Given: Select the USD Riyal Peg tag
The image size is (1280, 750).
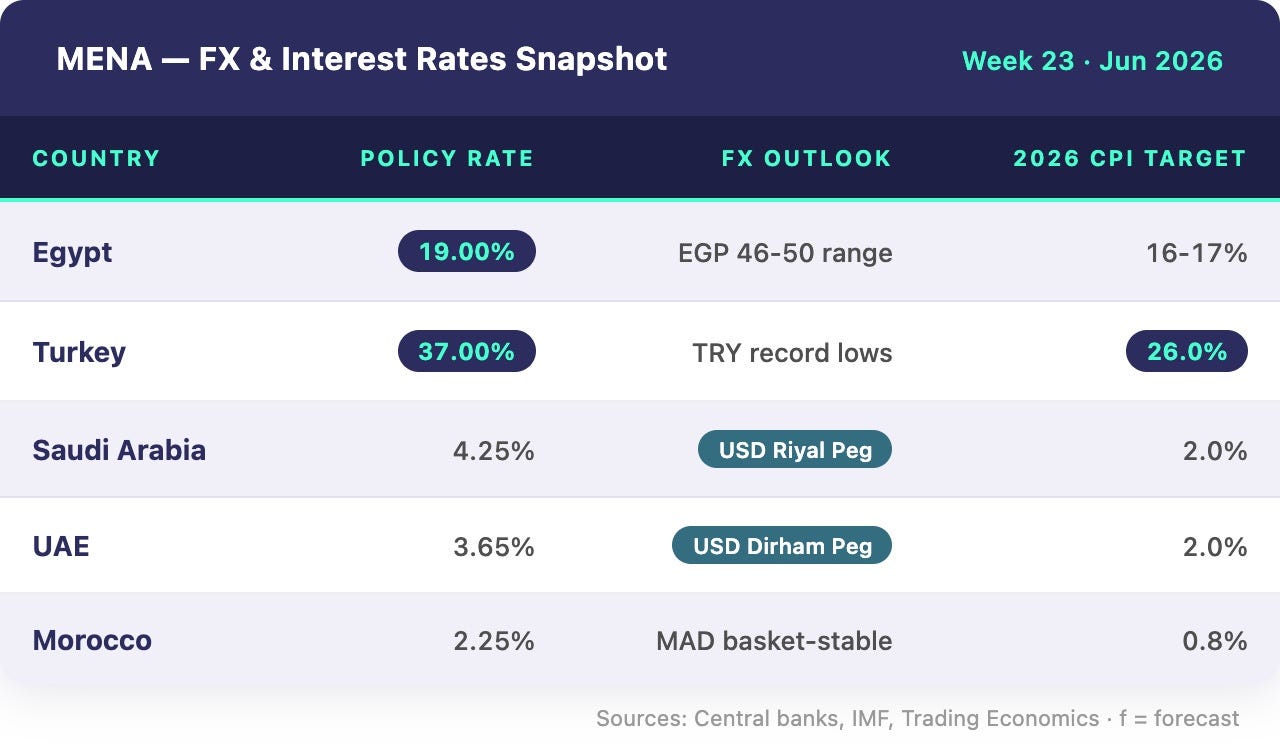Looking at the screenshot, I should [x=795, y=449].
